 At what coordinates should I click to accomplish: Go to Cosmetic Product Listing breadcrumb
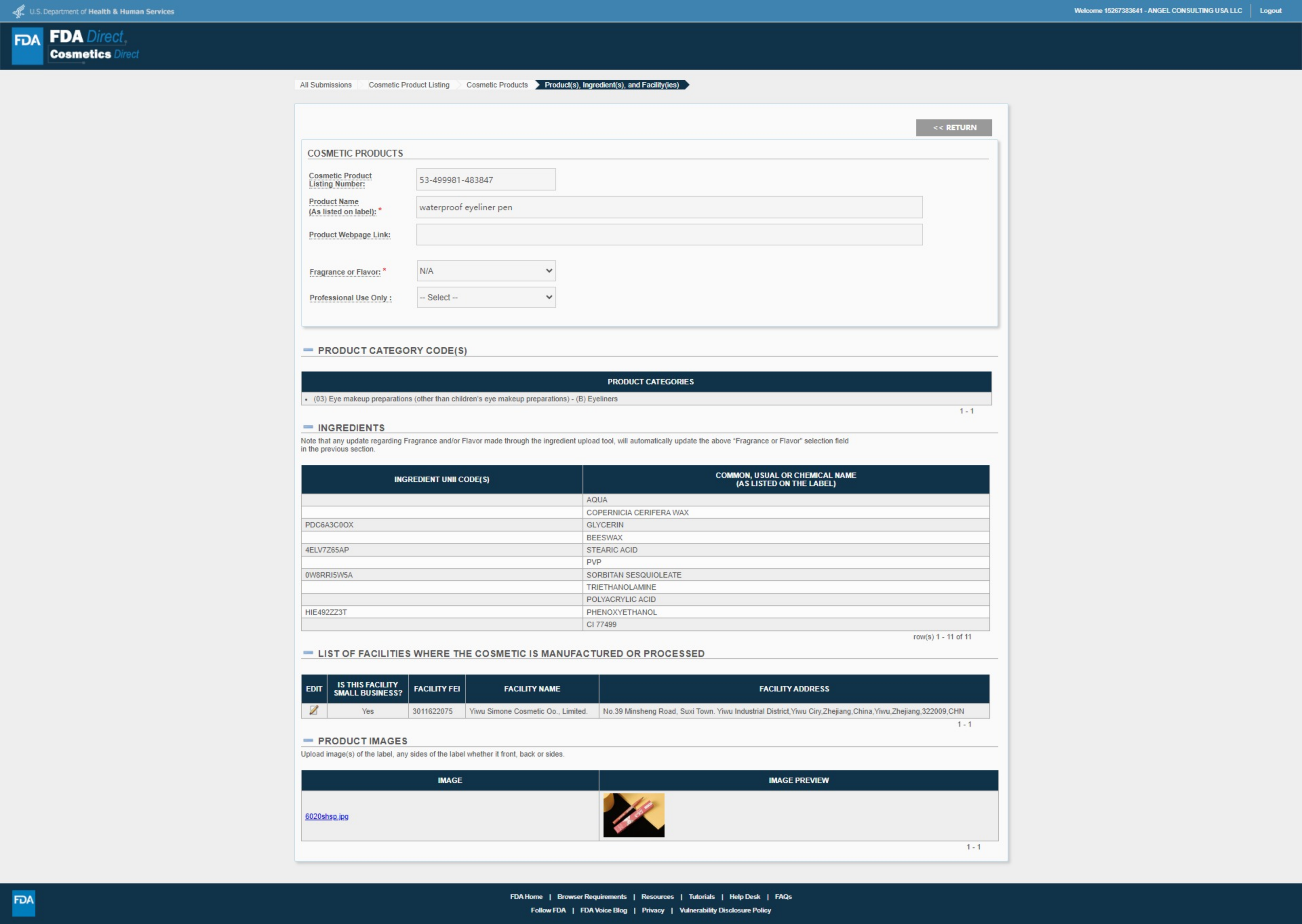(x=409, y=85)
